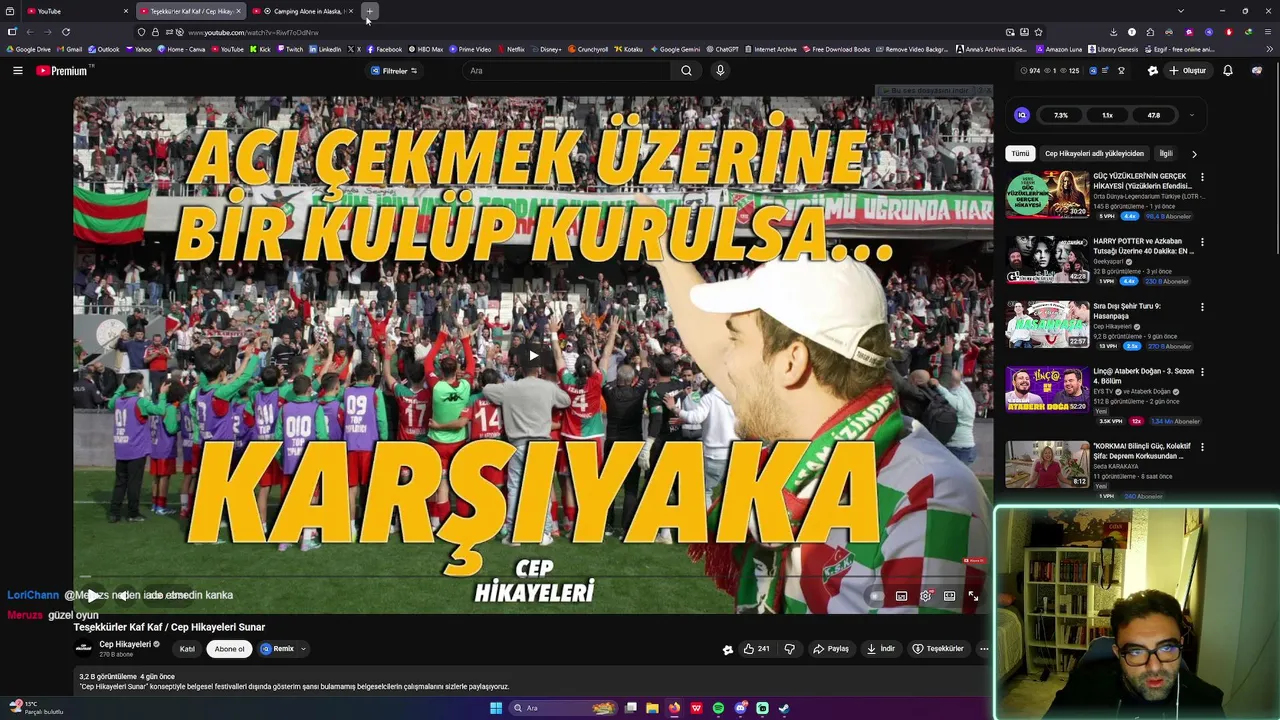Screen dimensions: 1280x720
Task: Expand the vidIQ stats panel chevron
Action: [x=1192, y=115]
